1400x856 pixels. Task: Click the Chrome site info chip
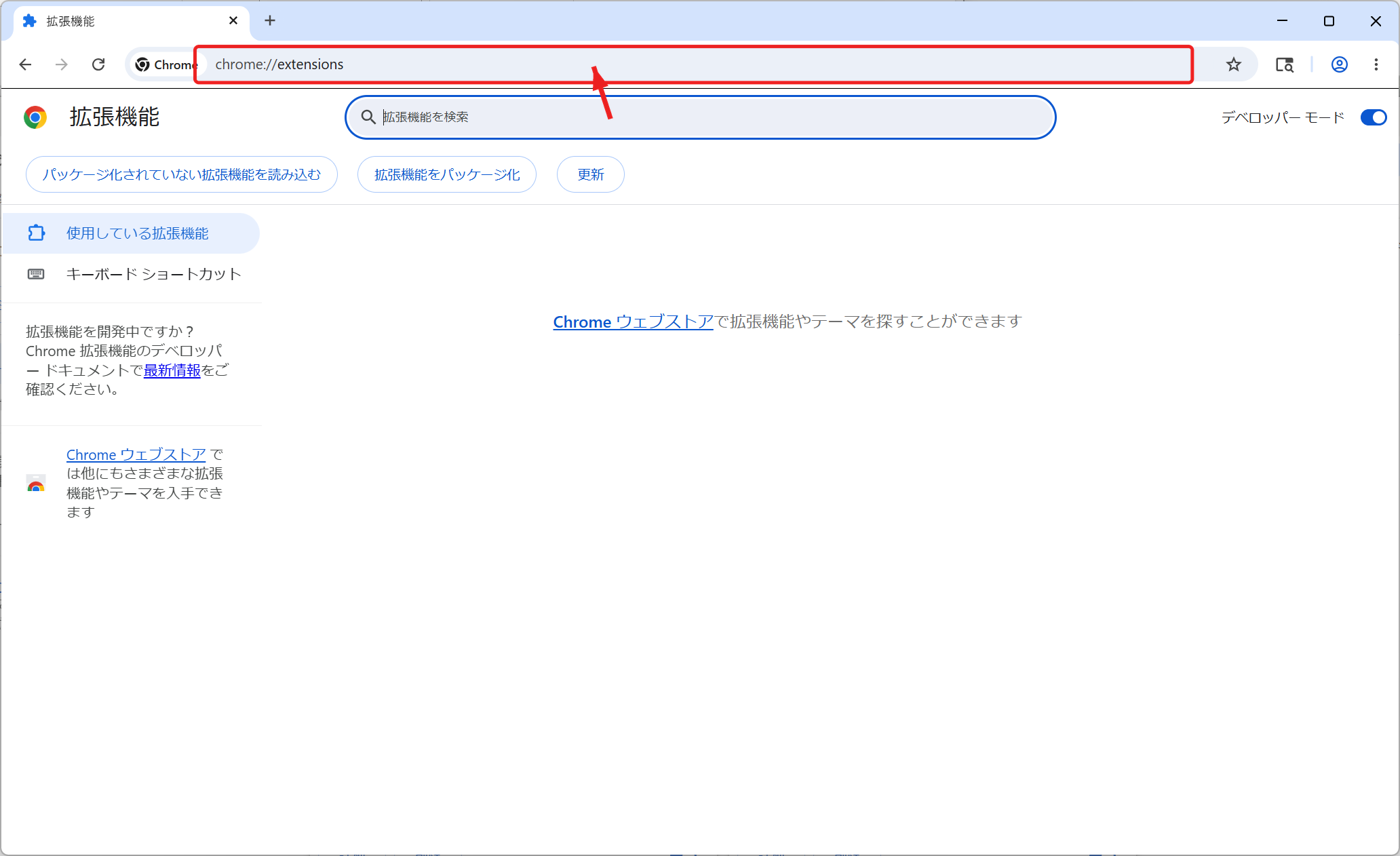click(x=166, y=64)
